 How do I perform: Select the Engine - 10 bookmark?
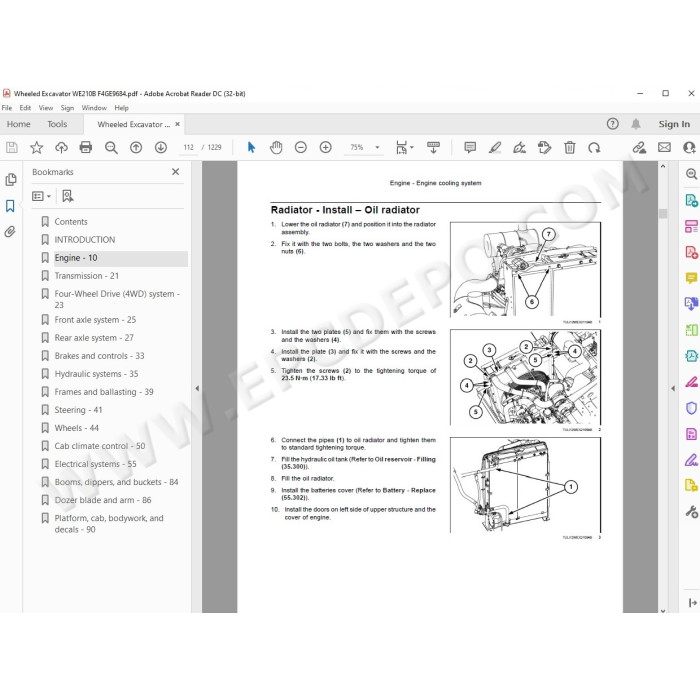point(75,258)
